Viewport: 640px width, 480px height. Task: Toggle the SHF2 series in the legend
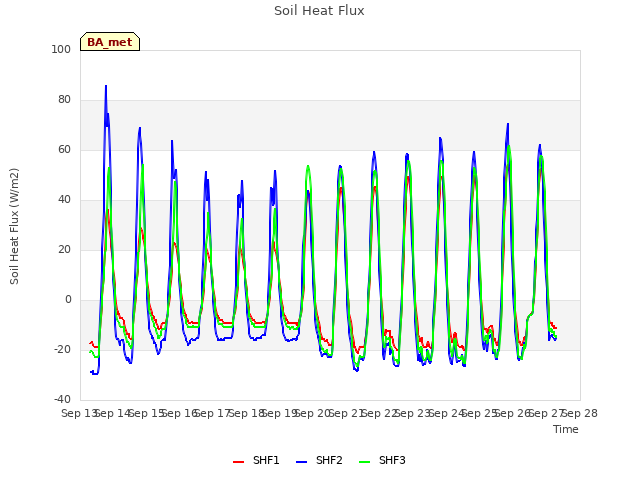(x=319, y=460)
